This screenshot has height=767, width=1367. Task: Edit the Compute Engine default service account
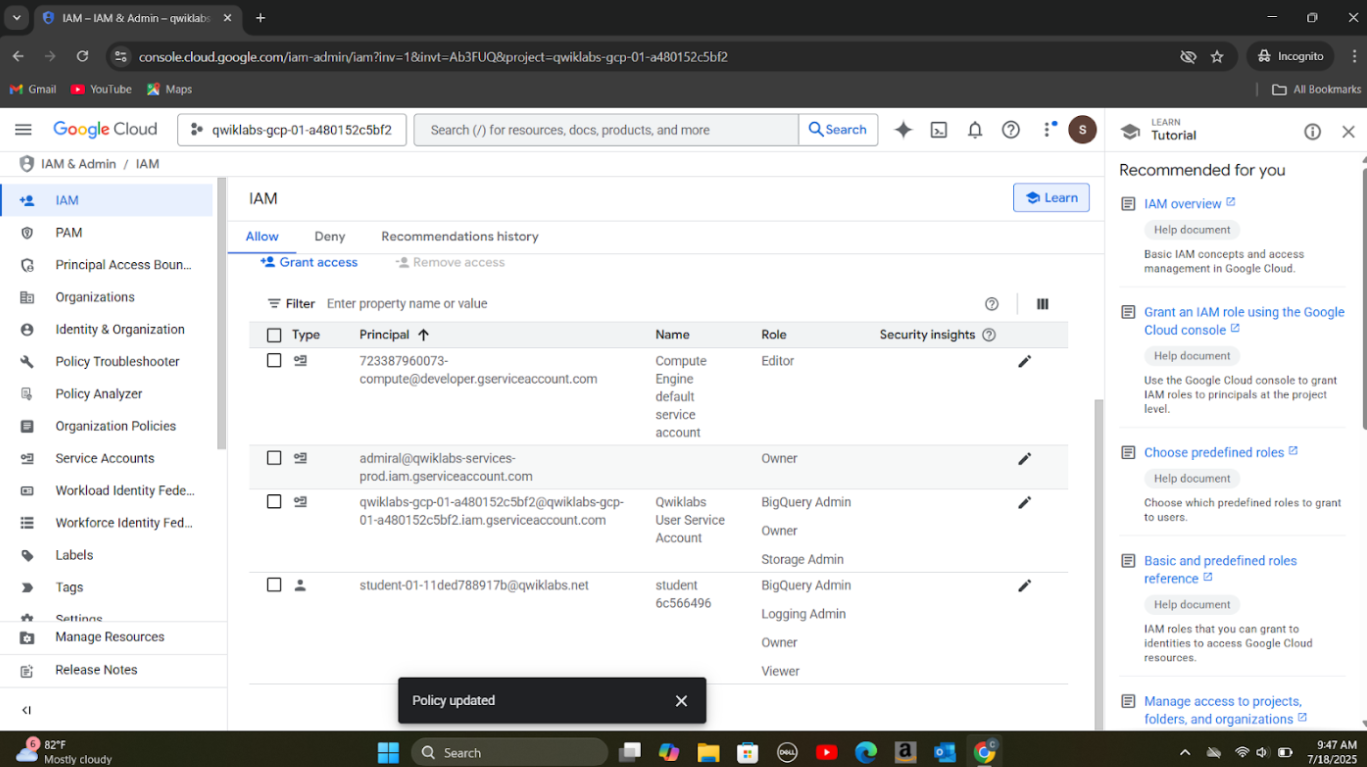1024,362
